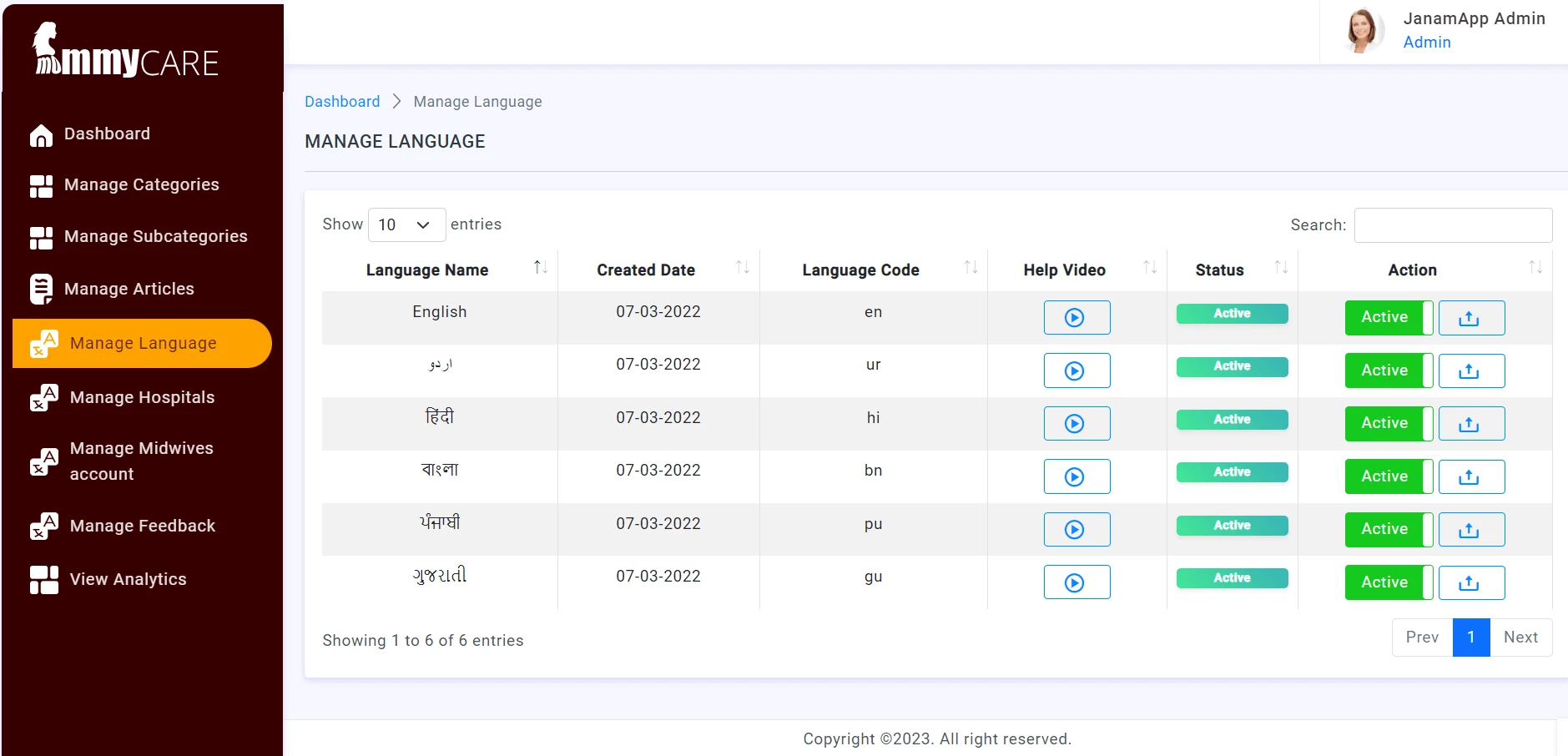Sort by Created Date column
Viewport: 1568px width, 756px height.
742,269
